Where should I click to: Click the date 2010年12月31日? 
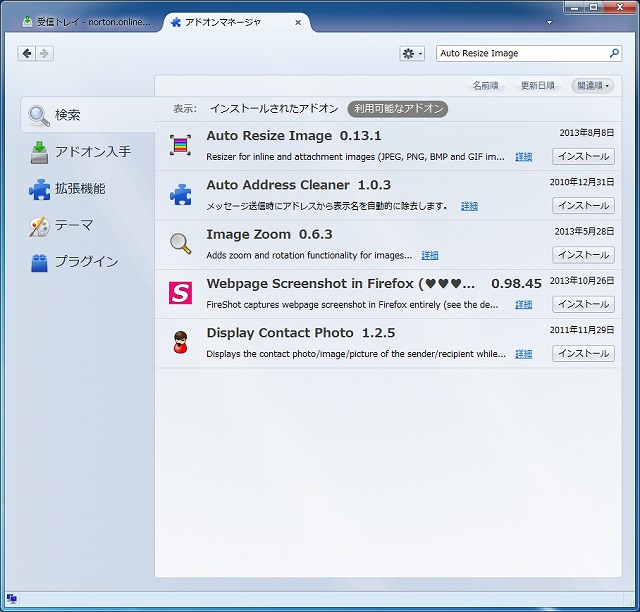click(582, 182)
